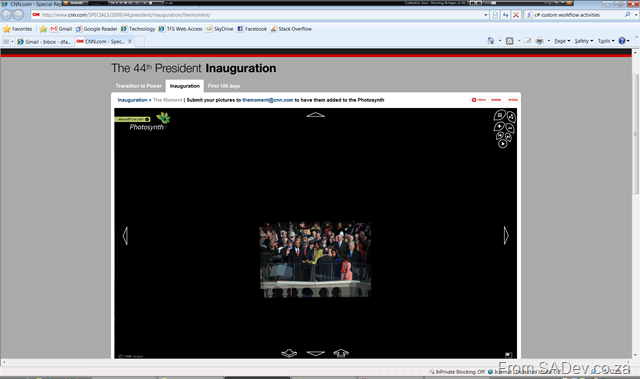Click the feeds RSS toolbar icon

(x=509, y=41)
